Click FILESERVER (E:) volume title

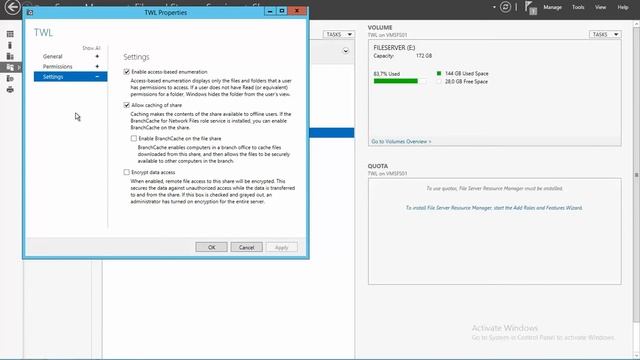coord(394,48)
